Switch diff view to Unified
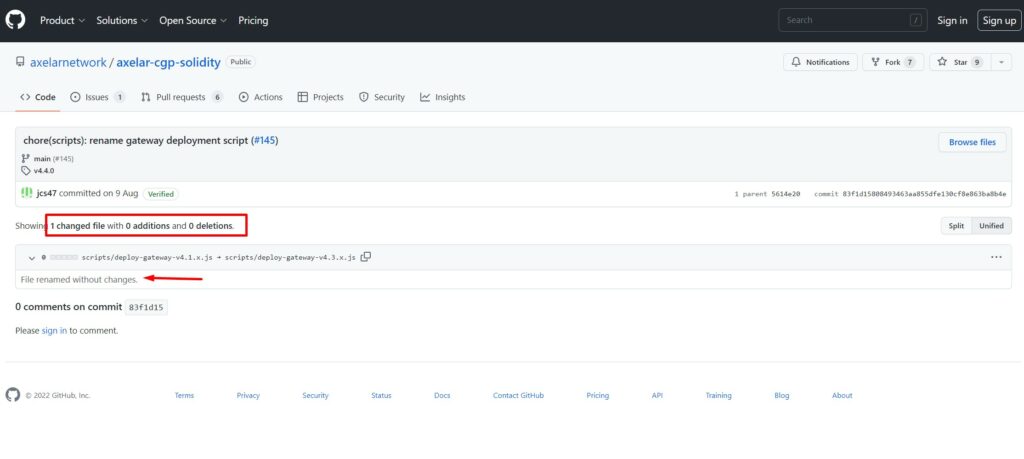This screenshot has height=459, width=1024. [991, 226]
